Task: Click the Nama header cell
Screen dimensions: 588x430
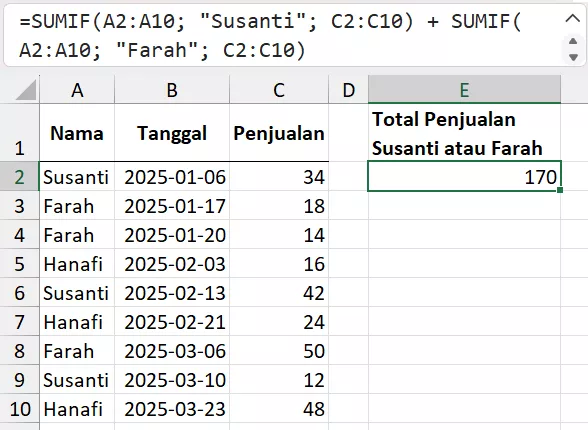Action: point(77,133)
